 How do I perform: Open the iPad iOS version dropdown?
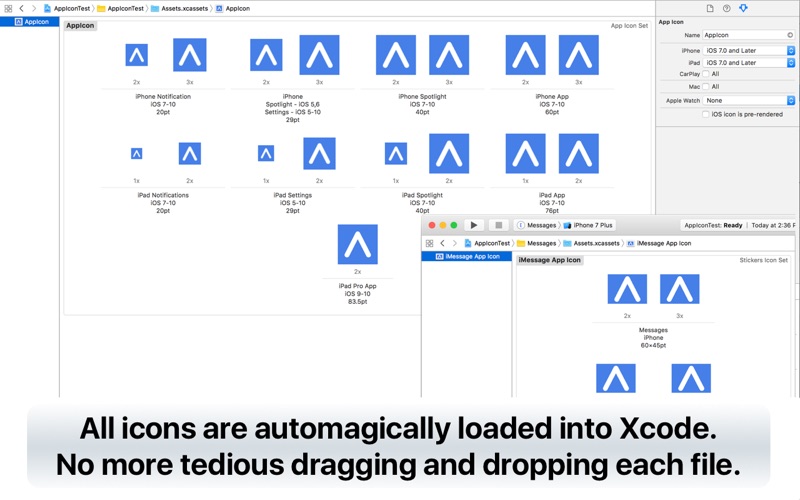748,63
